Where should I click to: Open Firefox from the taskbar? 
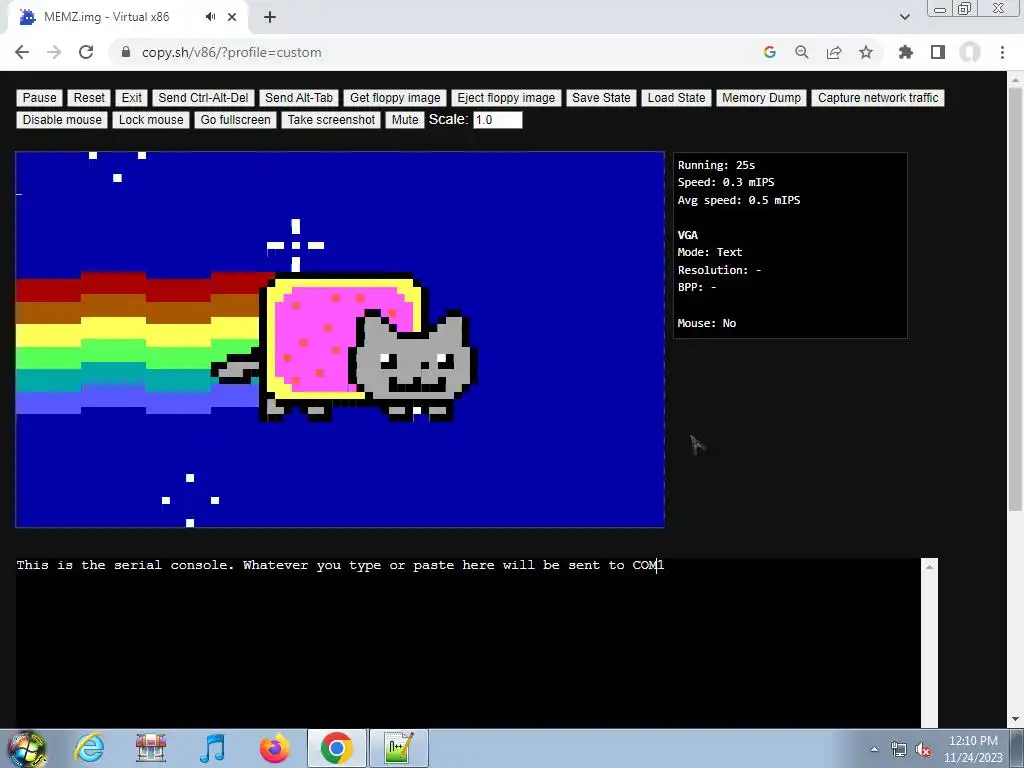pyautogui.click(x=274, y=748)
